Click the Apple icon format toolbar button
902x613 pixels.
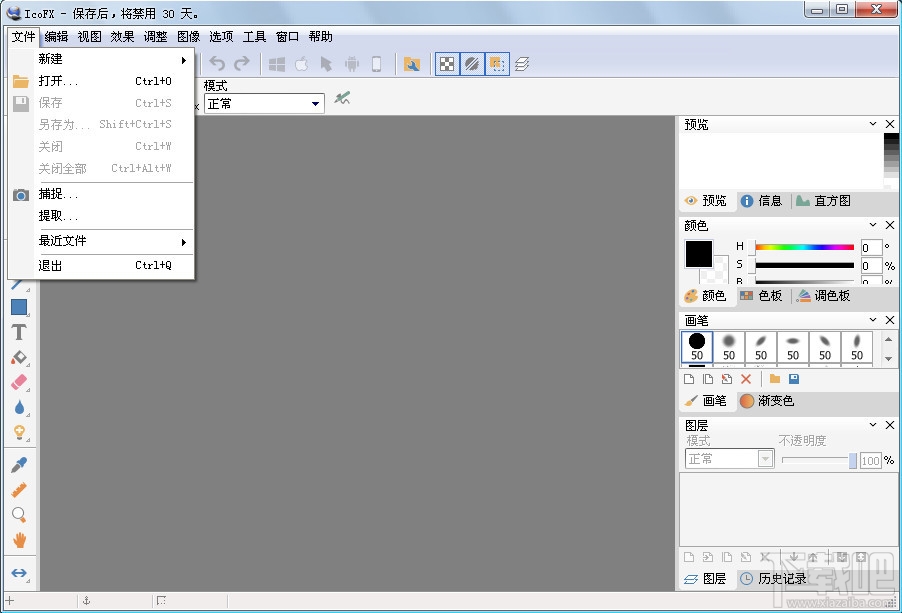(301, 63)
